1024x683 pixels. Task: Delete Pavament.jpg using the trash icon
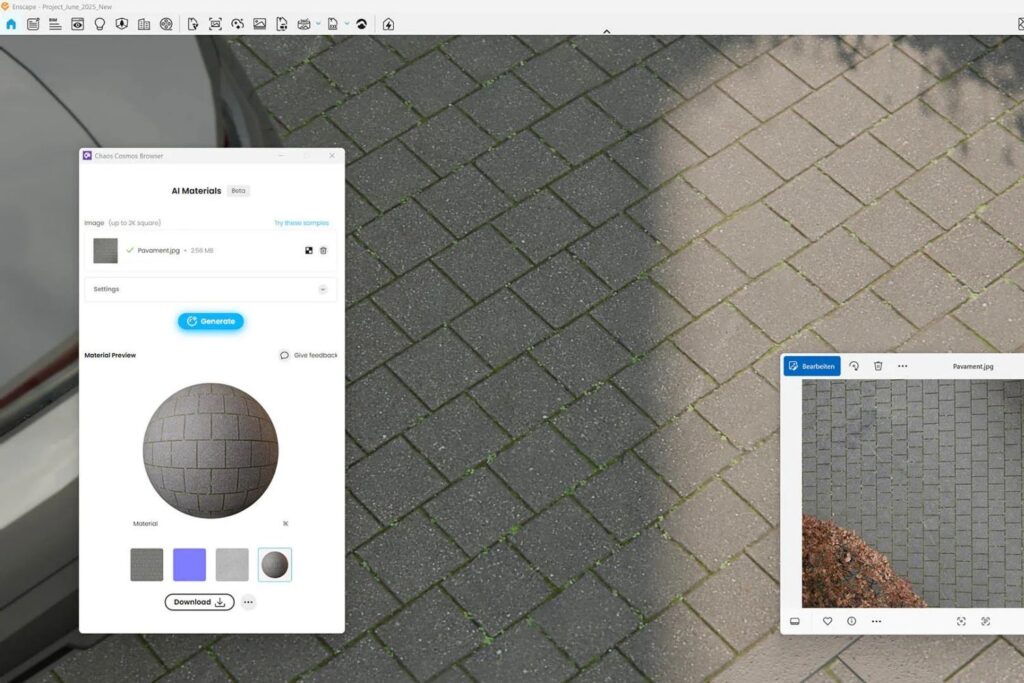(323, 250)
